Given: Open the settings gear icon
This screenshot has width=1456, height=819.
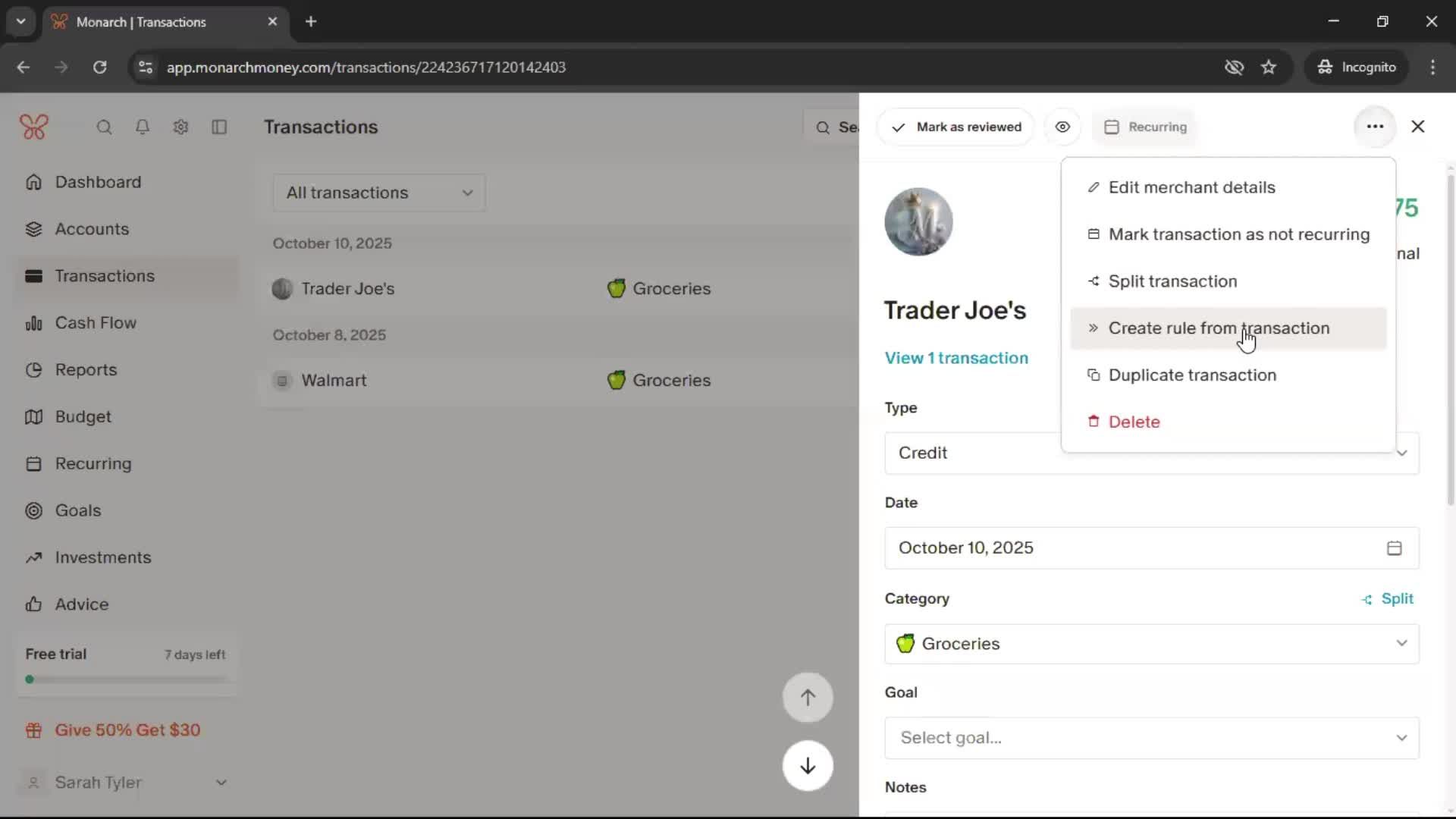Looking at the screenshot, I should (x=180, y=127).
